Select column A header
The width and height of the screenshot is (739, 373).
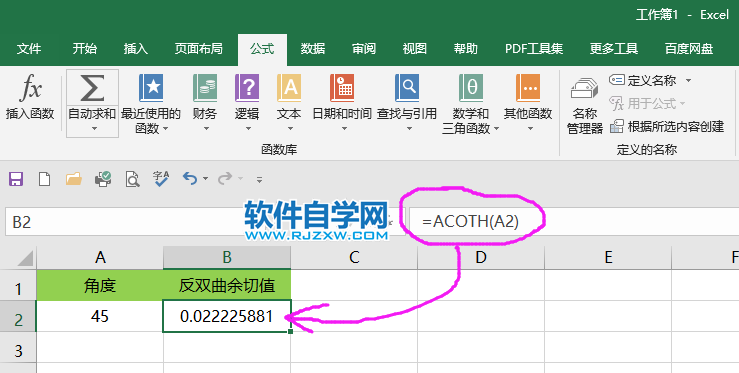[100, 257]
